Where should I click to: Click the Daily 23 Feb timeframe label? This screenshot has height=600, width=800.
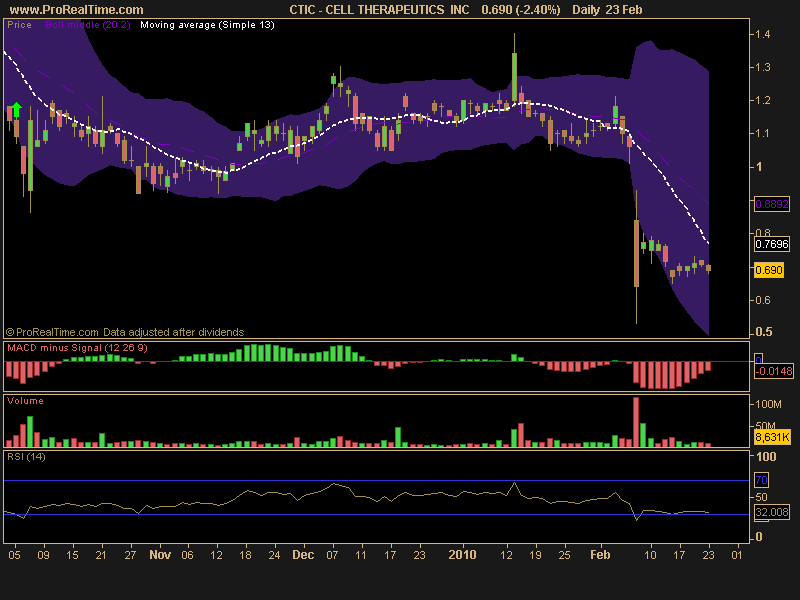(x=607, y=10)
